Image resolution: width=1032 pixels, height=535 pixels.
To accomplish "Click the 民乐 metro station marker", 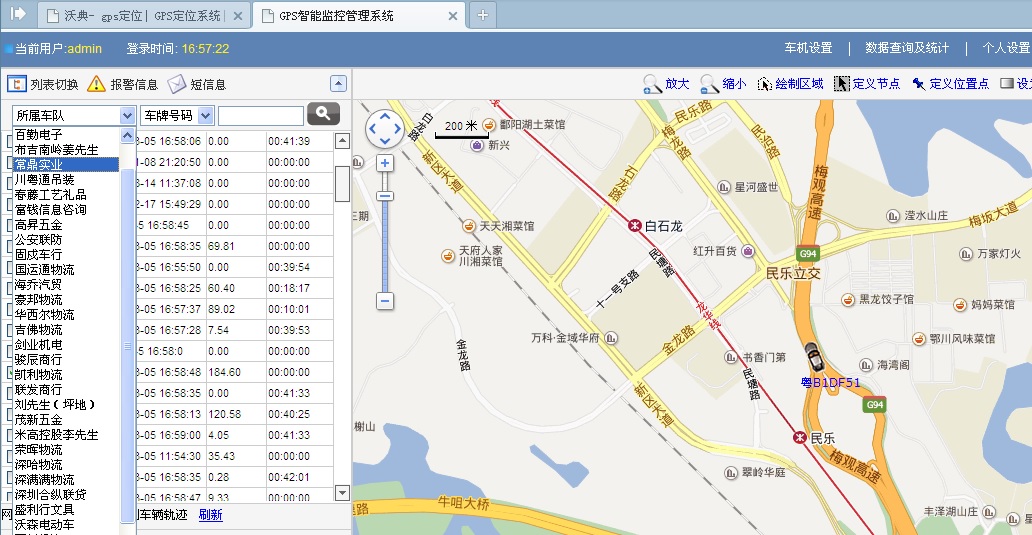I will 800,438.
